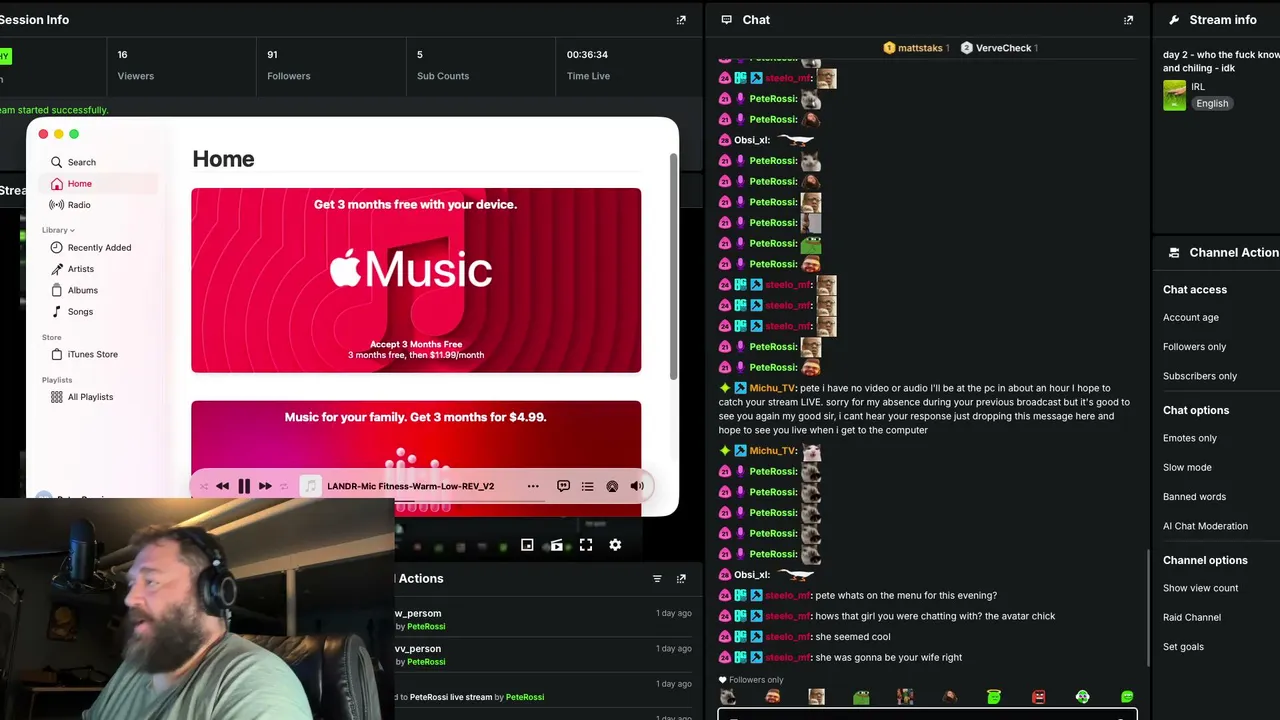Pause the playing track in Music

pyautogui.click(x=244, y=486)
